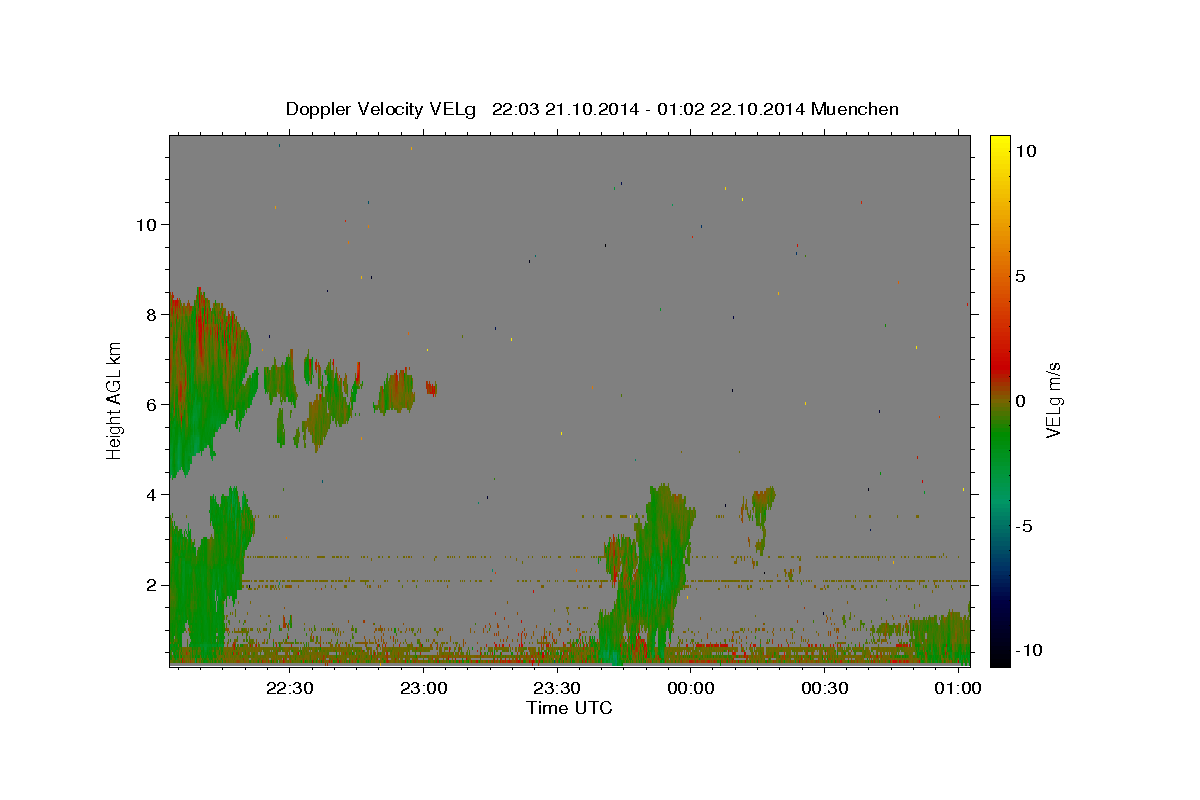This screenshot has width=1200, height=800.
Task: Click the 00:30 time tick label
Action: 825,689
